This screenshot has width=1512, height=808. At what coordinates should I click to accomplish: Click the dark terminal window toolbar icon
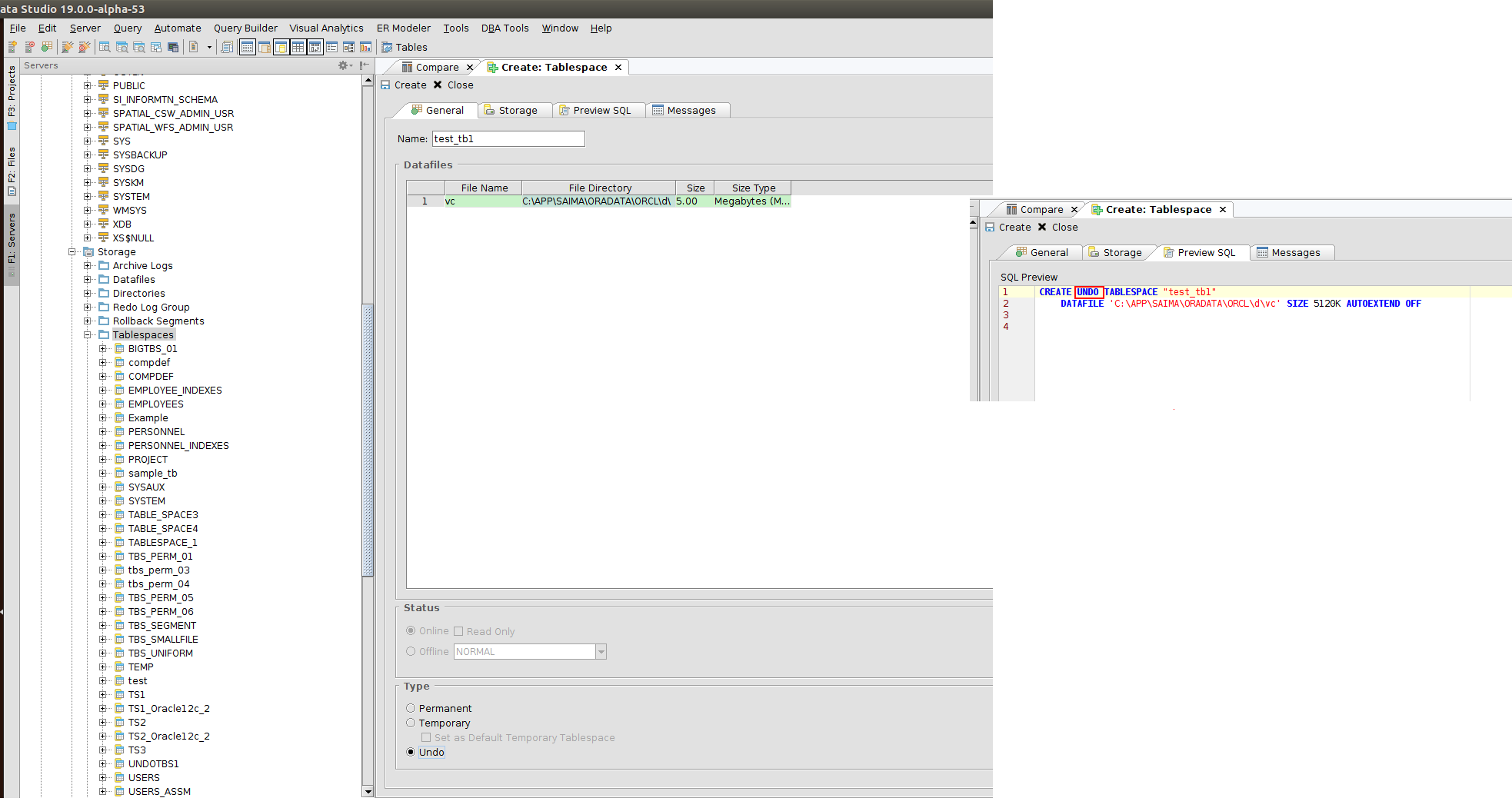pos(173,47)
